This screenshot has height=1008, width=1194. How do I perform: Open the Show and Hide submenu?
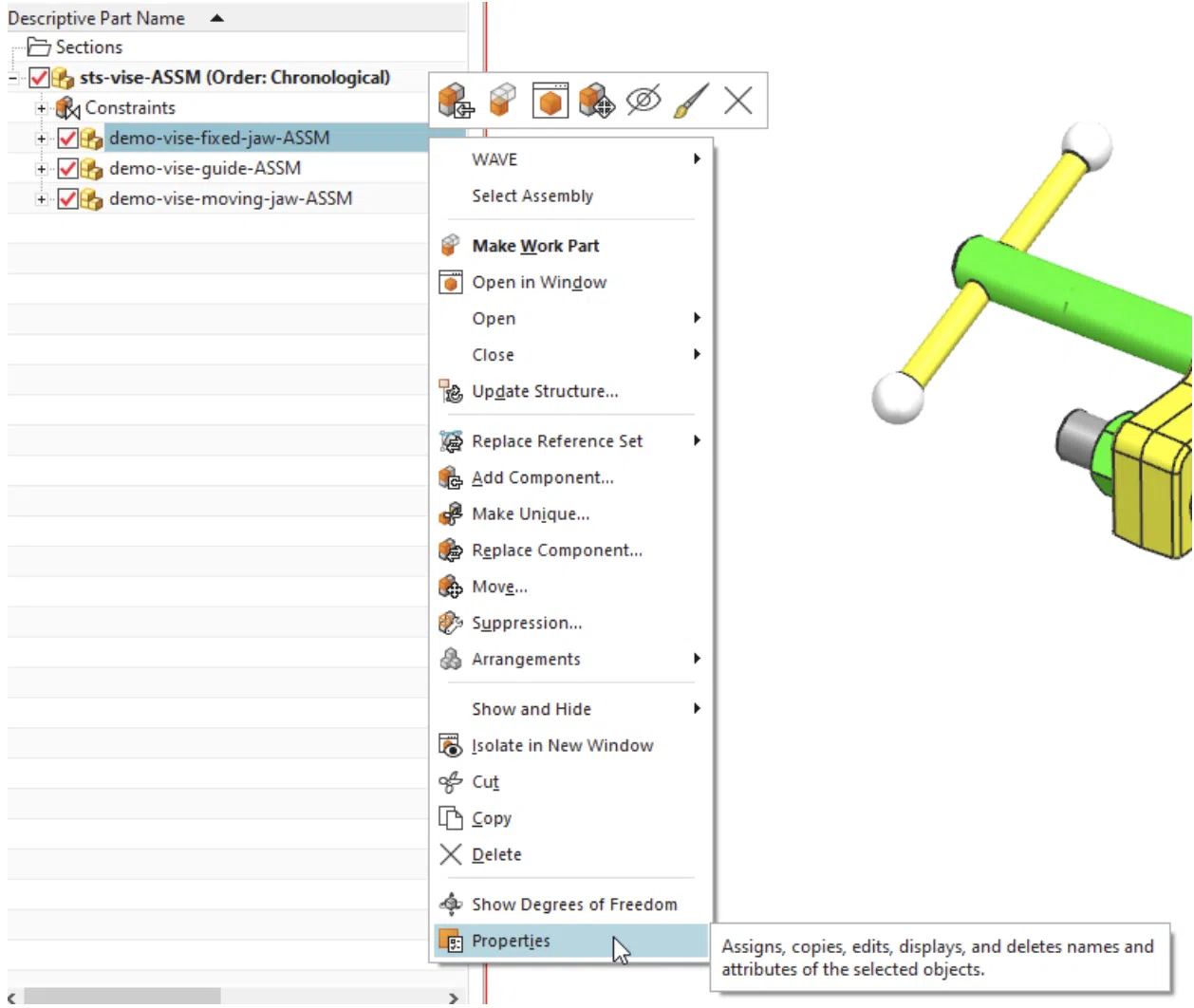point(571,709)
